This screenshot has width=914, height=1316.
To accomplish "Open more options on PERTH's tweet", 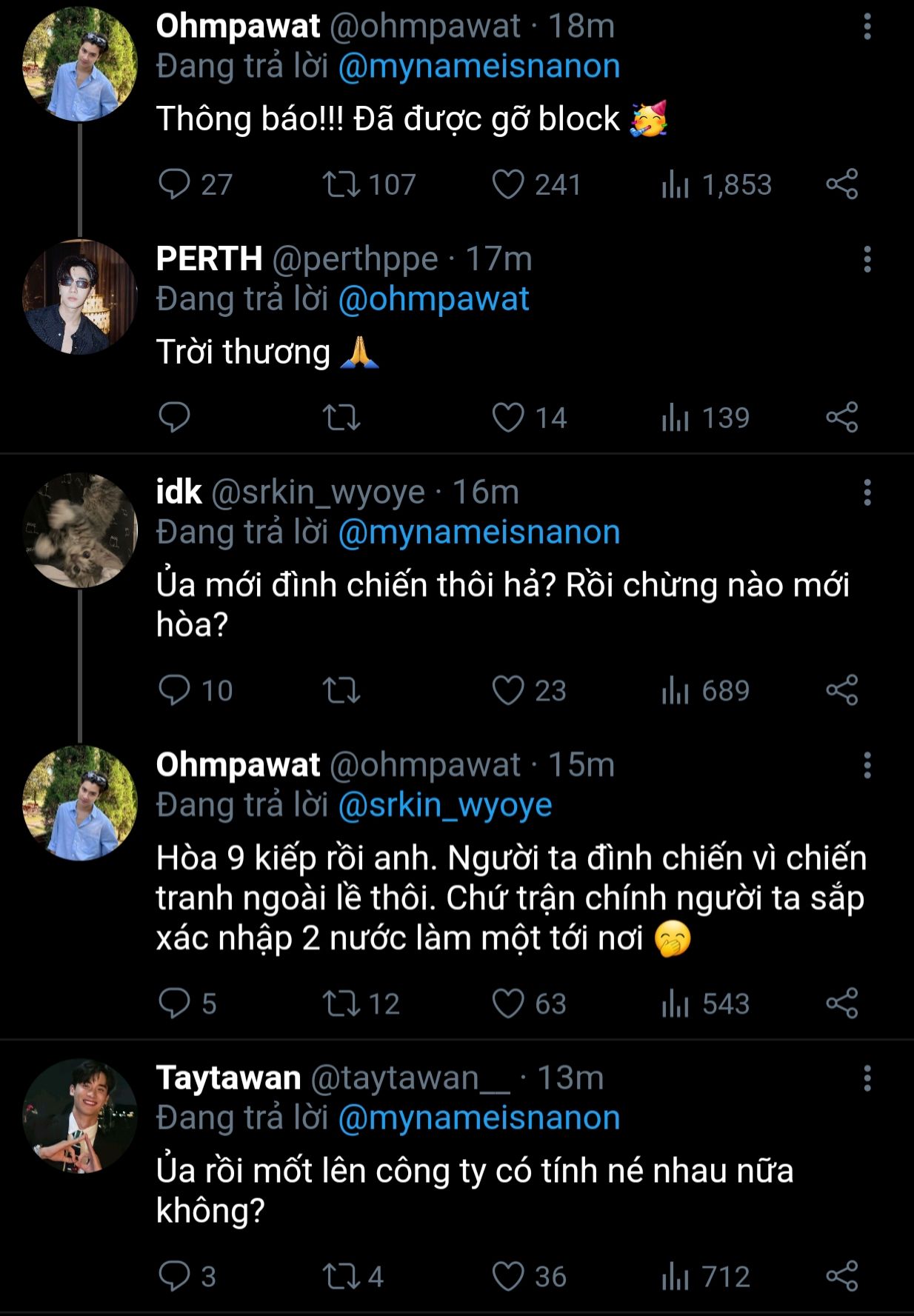I will [x=867, y=260].
